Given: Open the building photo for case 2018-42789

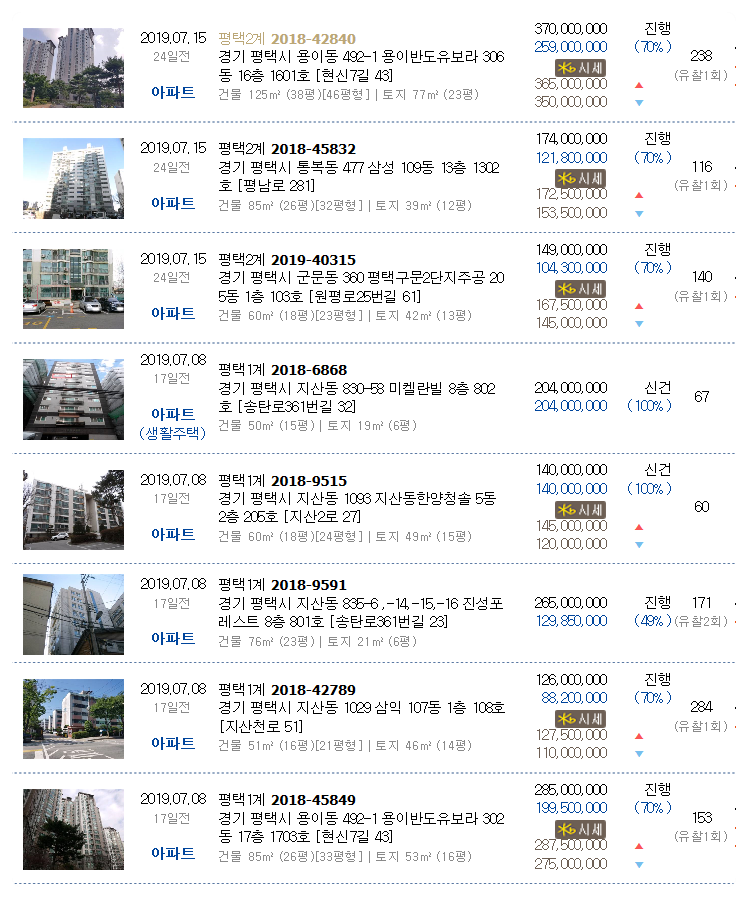Looking at the screenshot, I should (x=73, y=719).
